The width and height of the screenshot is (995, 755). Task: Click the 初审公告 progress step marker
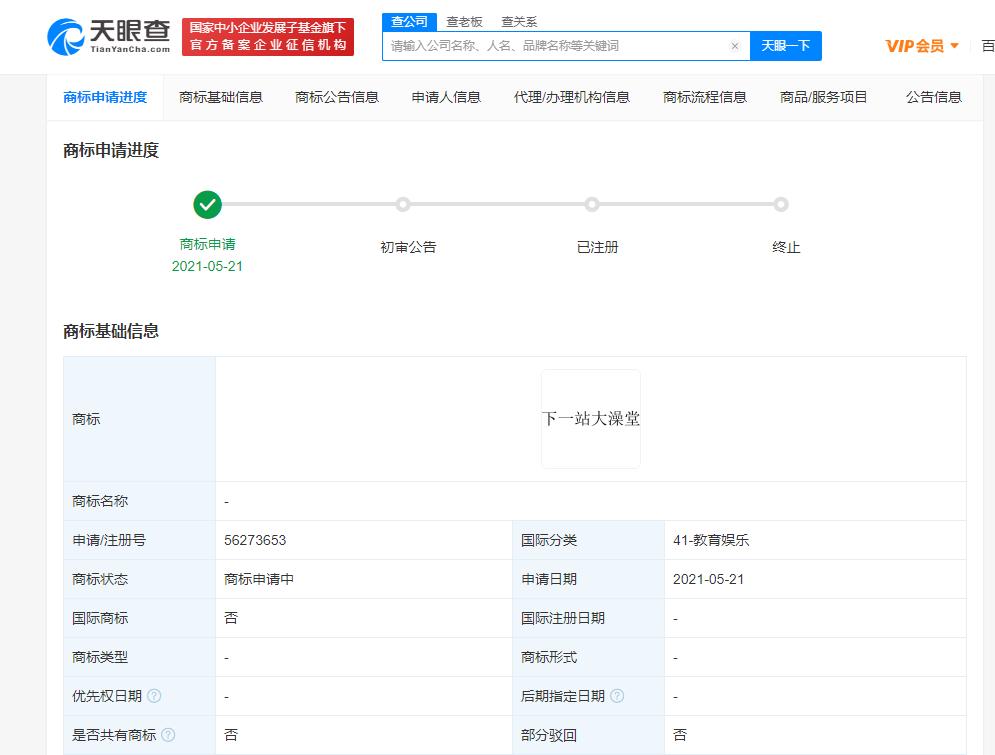tap(403, 205)
